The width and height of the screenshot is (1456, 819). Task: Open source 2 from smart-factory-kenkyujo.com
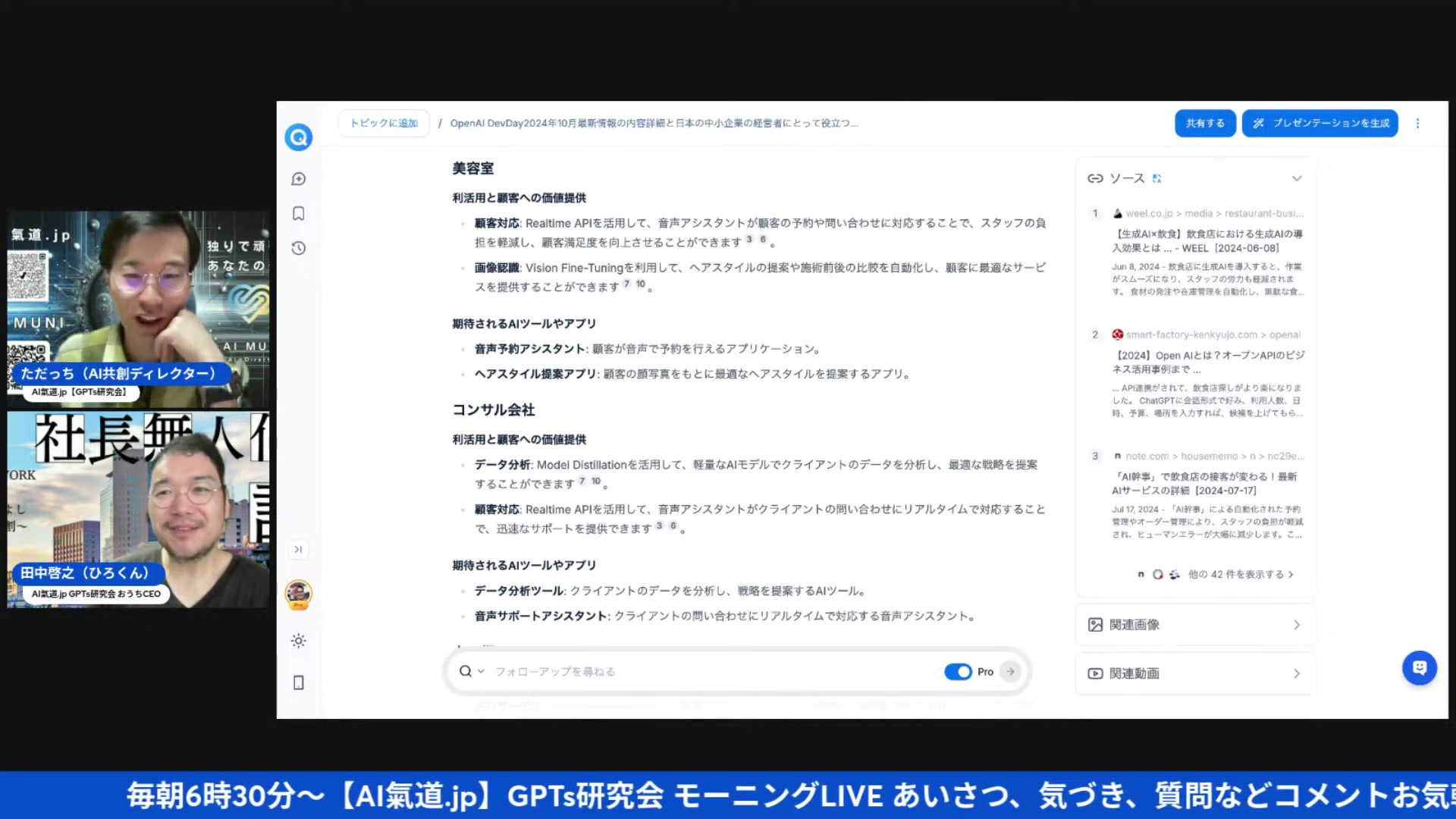coord(1207,362)
